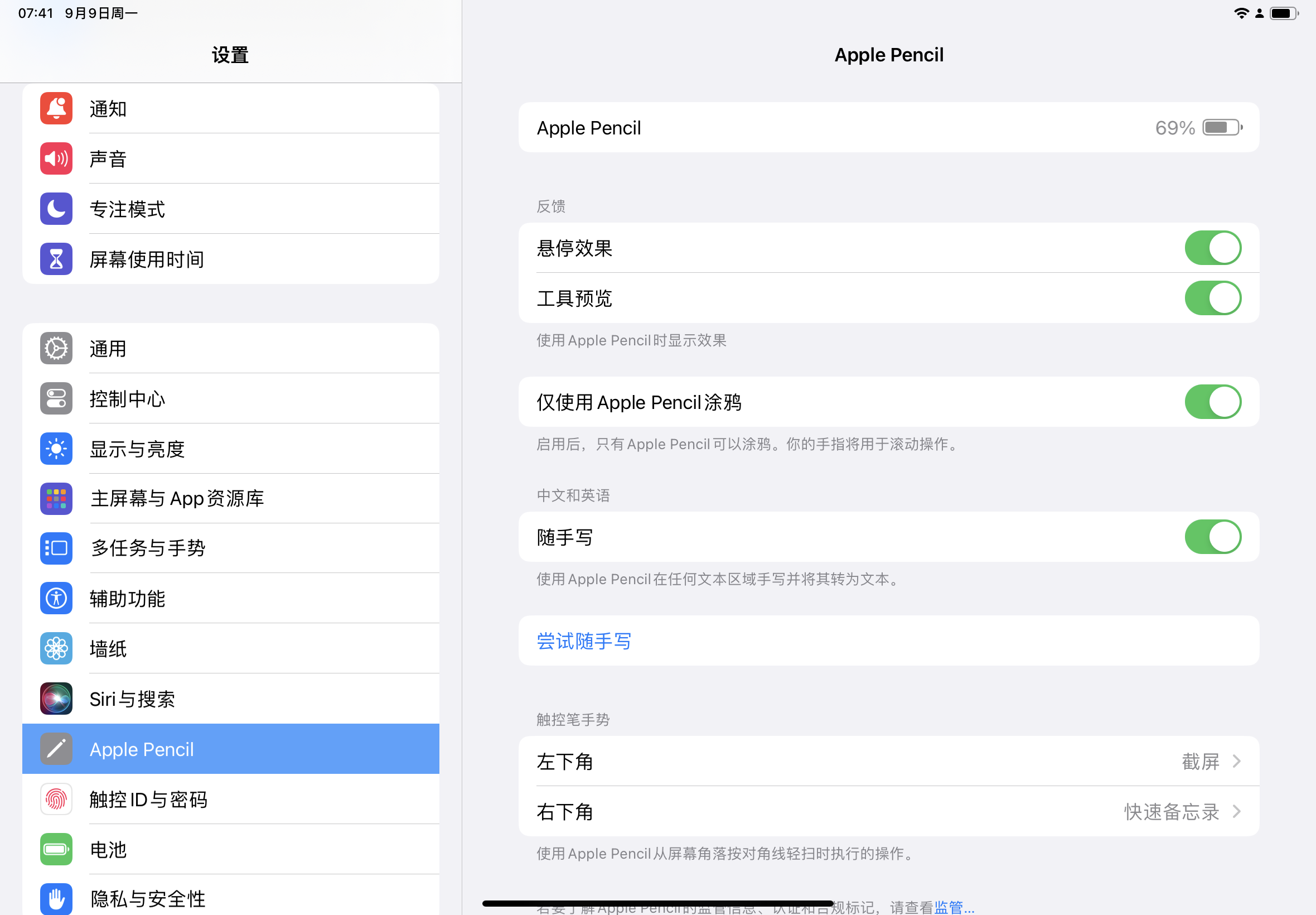The width and height of the screenshot is (1316, 915).
Task: Switch off the 随手写 toggle
Action: 1212,537
